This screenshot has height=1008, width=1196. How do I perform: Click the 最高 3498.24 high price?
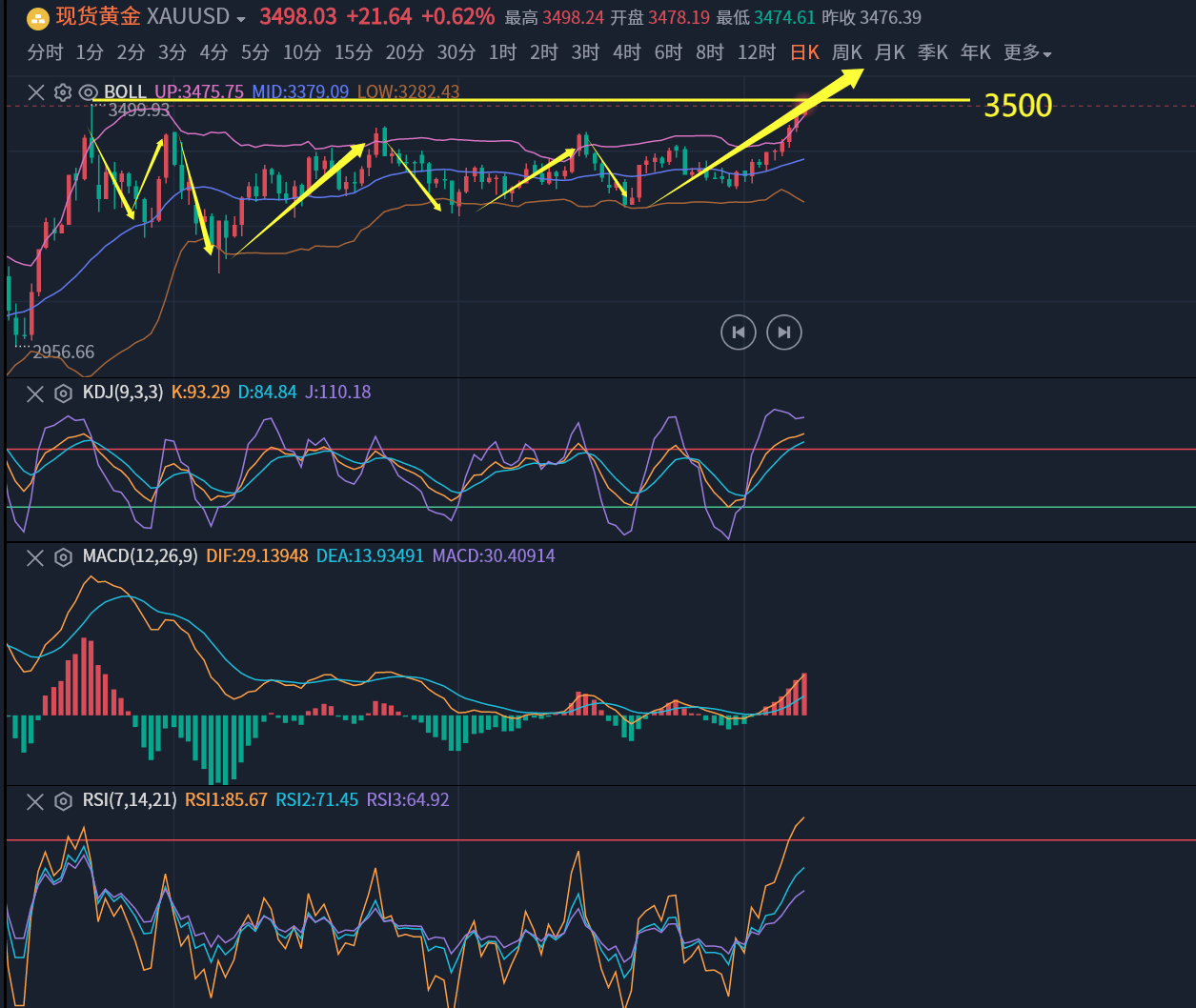[x=554, y=18]
